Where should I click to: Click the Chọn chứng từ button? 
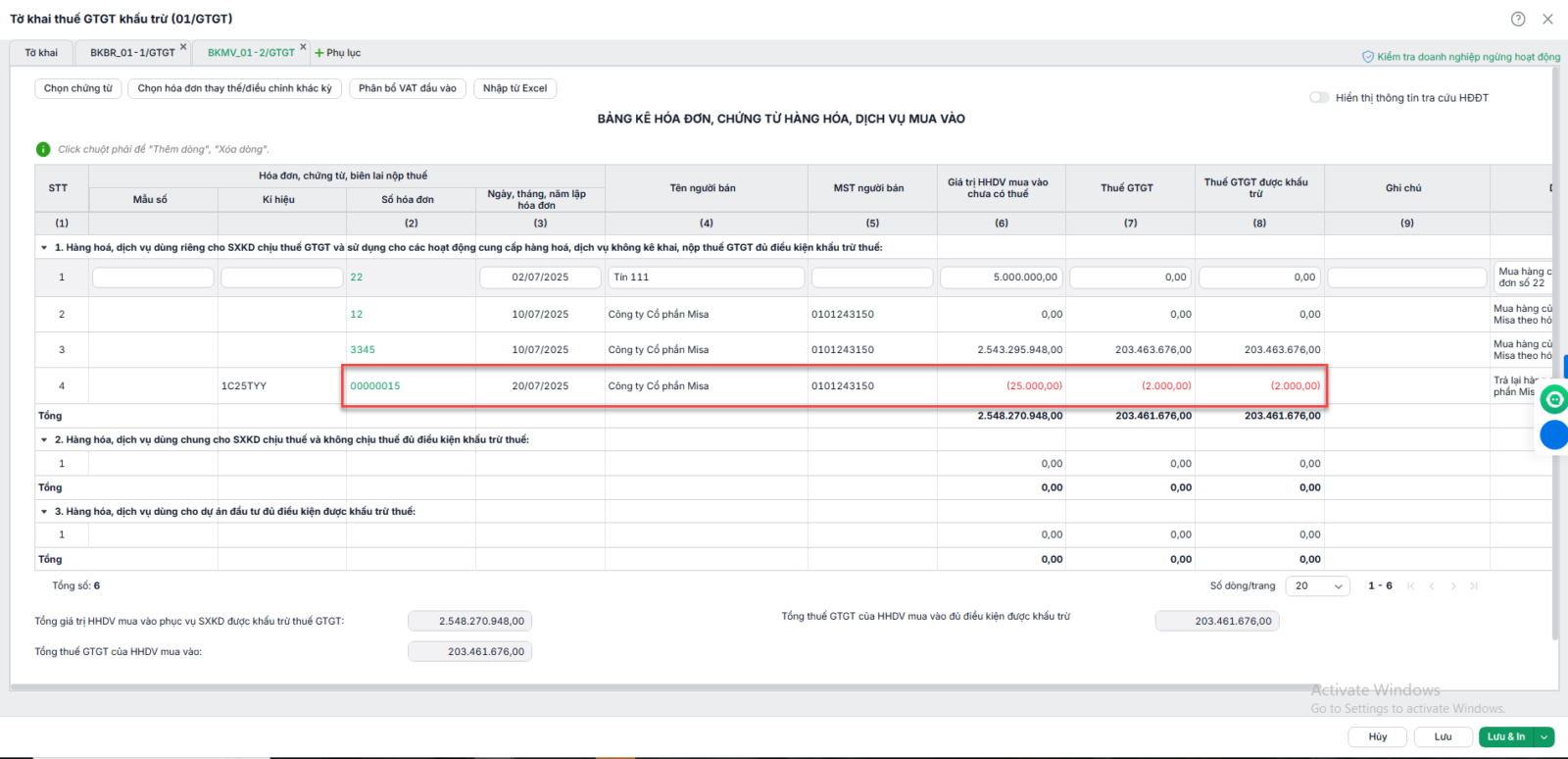click(78, 88)
